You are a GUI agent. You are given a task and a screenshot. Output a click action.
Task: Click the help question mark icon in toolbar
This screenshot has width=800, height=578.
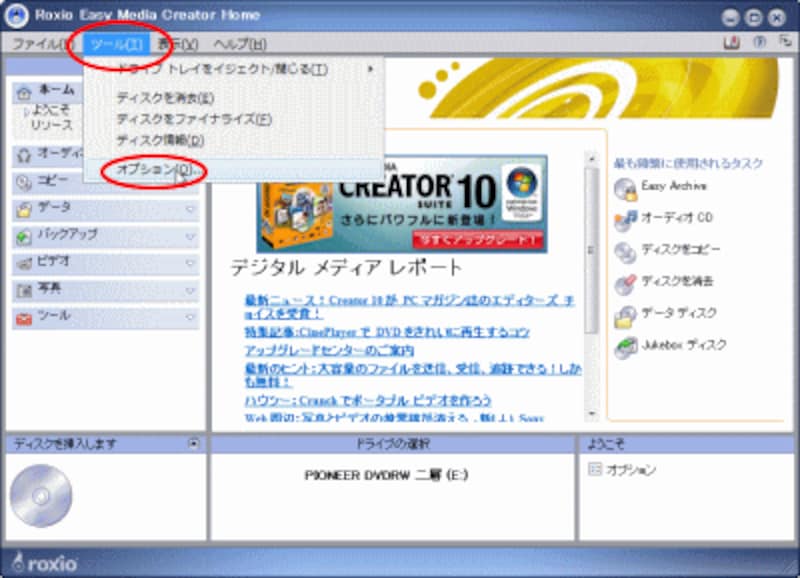tap(760, 42)
